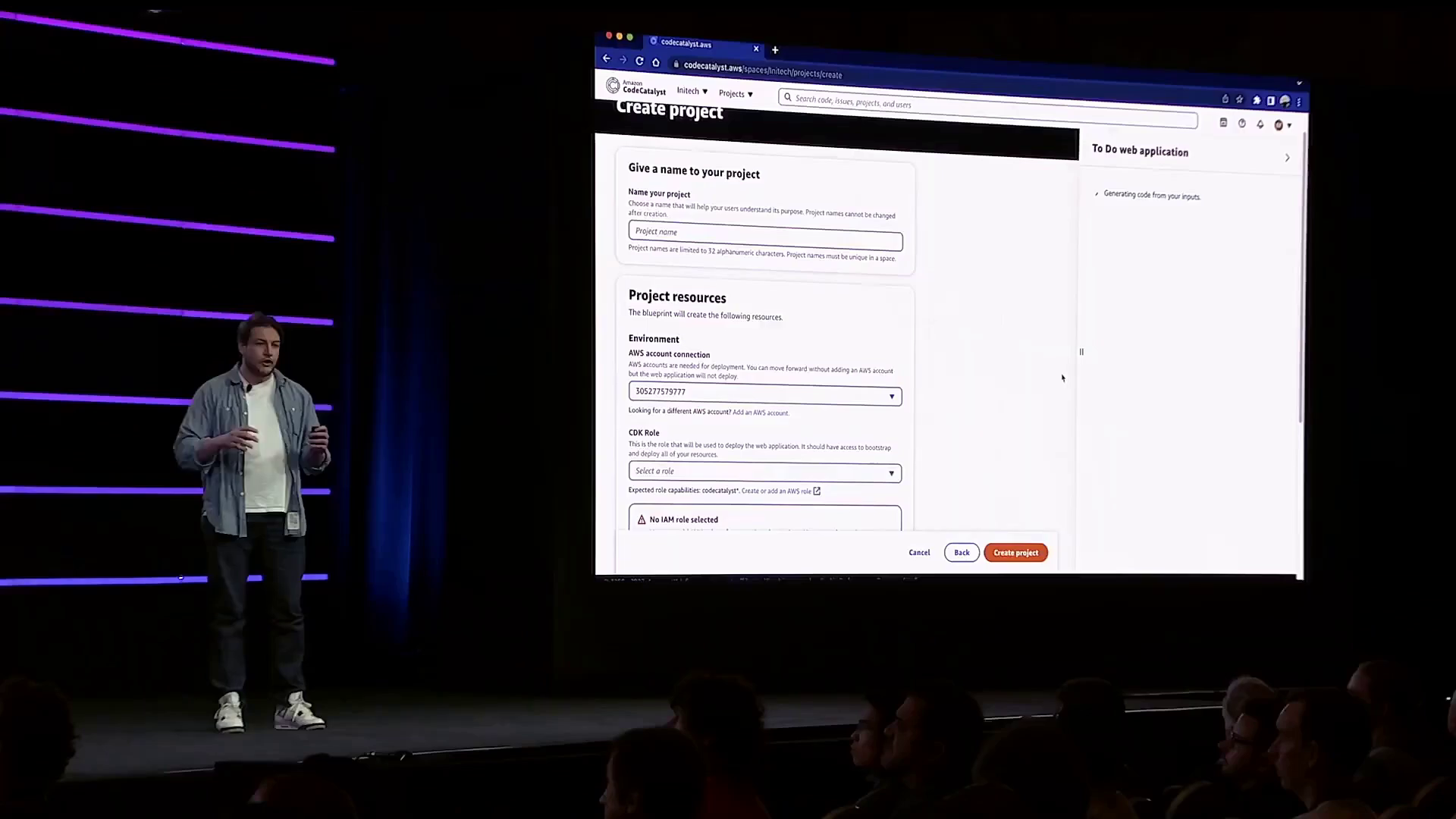Click the browser back arrow

606,58
